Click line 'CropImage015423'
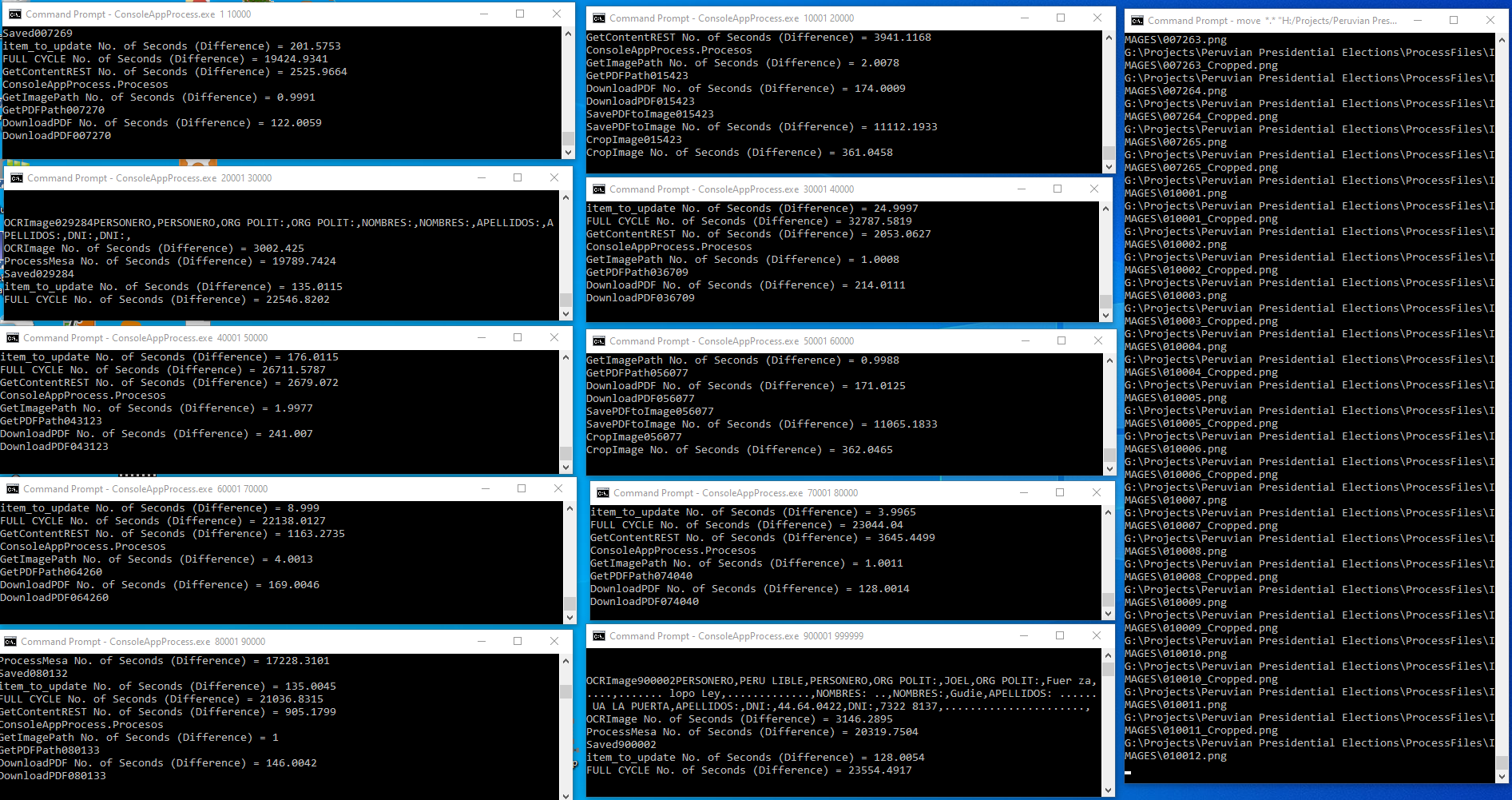 (x=634, y=140)
